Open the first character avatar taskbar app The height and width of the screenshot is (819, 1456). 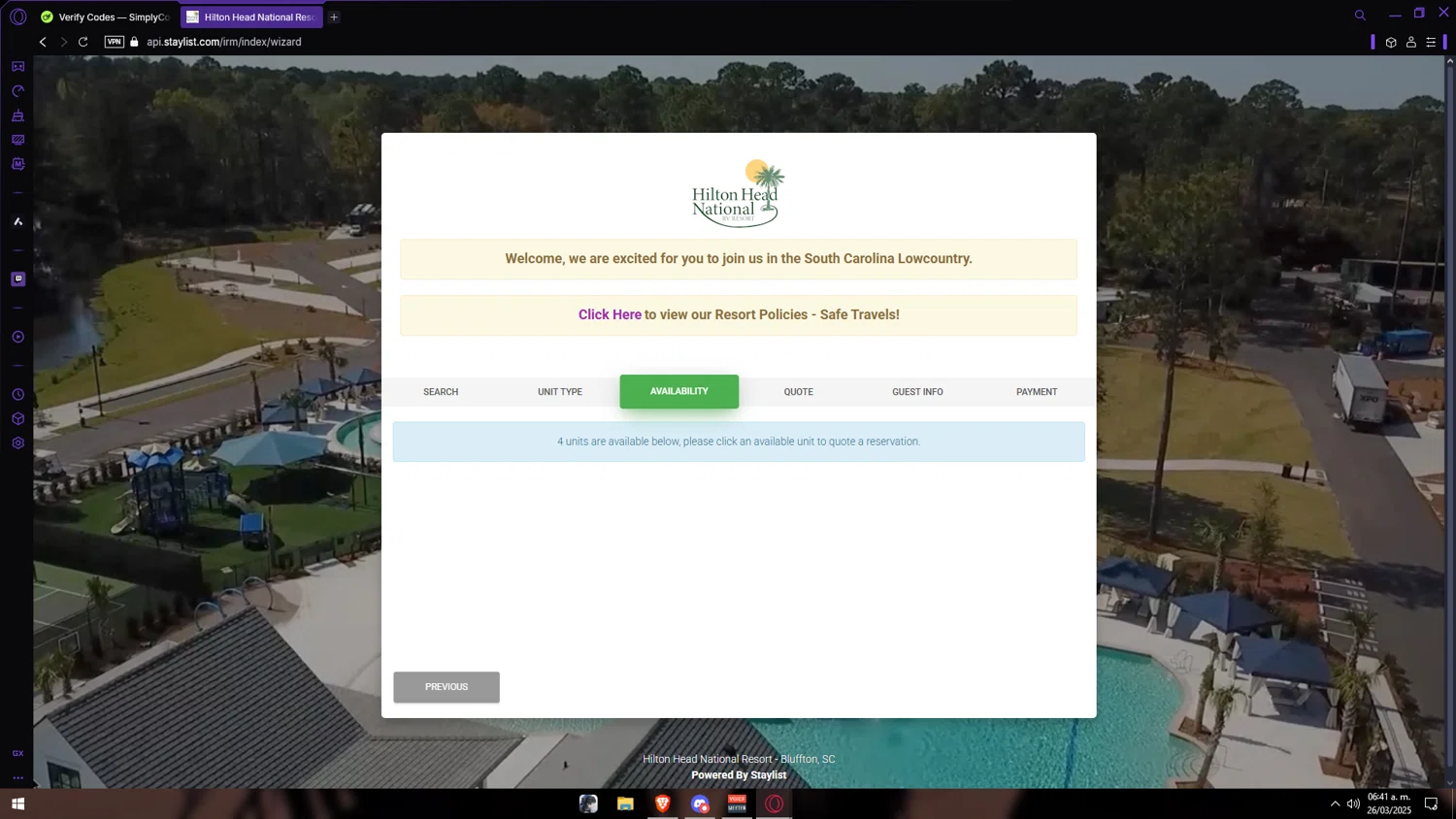pyautogui.click(x=588, y=803)
